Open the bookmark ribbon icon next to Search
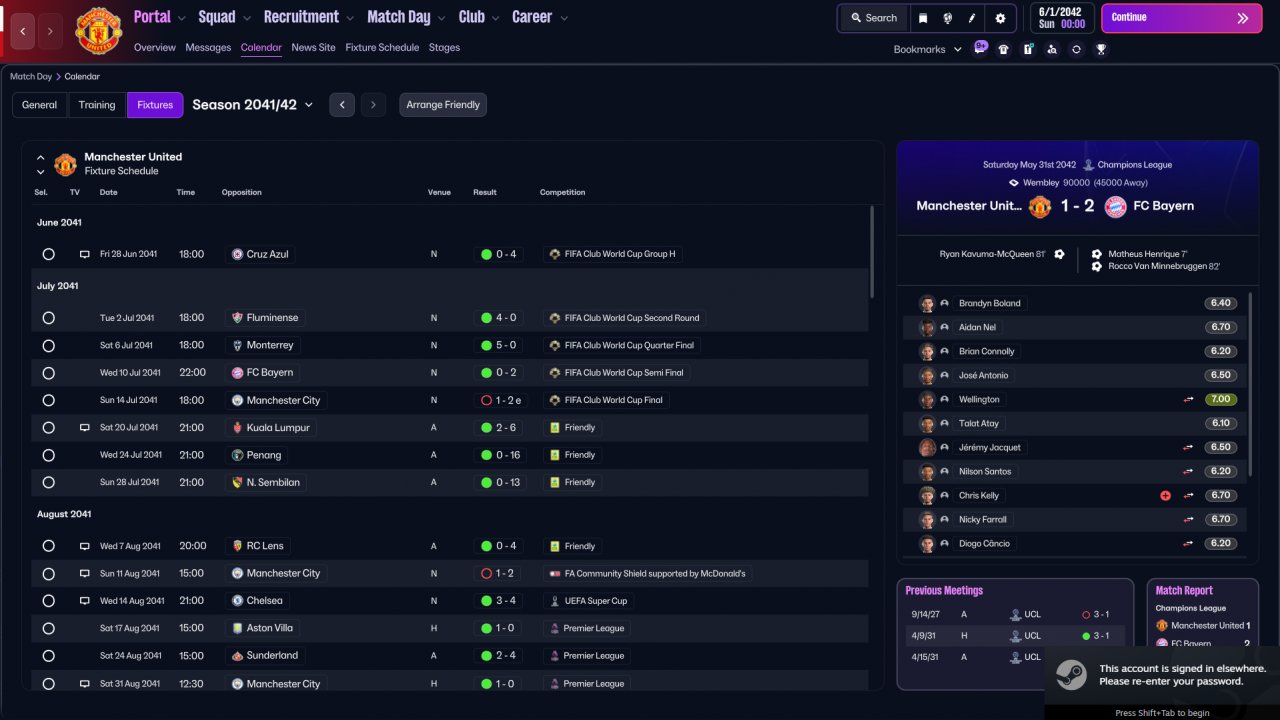This screenshot has height=720, width=1280. pyautogui.click(x=923, y=18)
